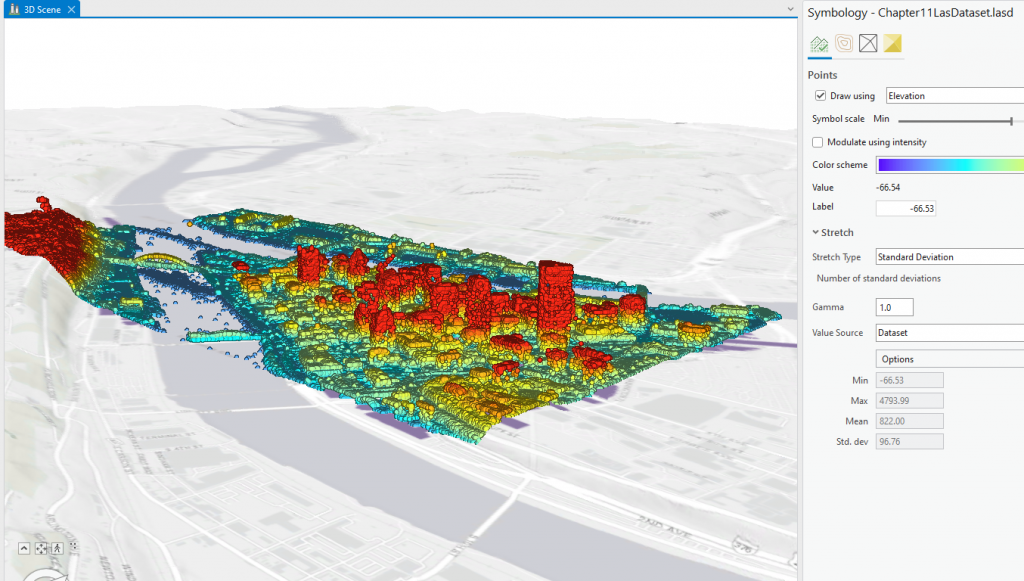Open the Surface symbology tab icon
Screen dimensions: 1024x581
pos(892,43)
